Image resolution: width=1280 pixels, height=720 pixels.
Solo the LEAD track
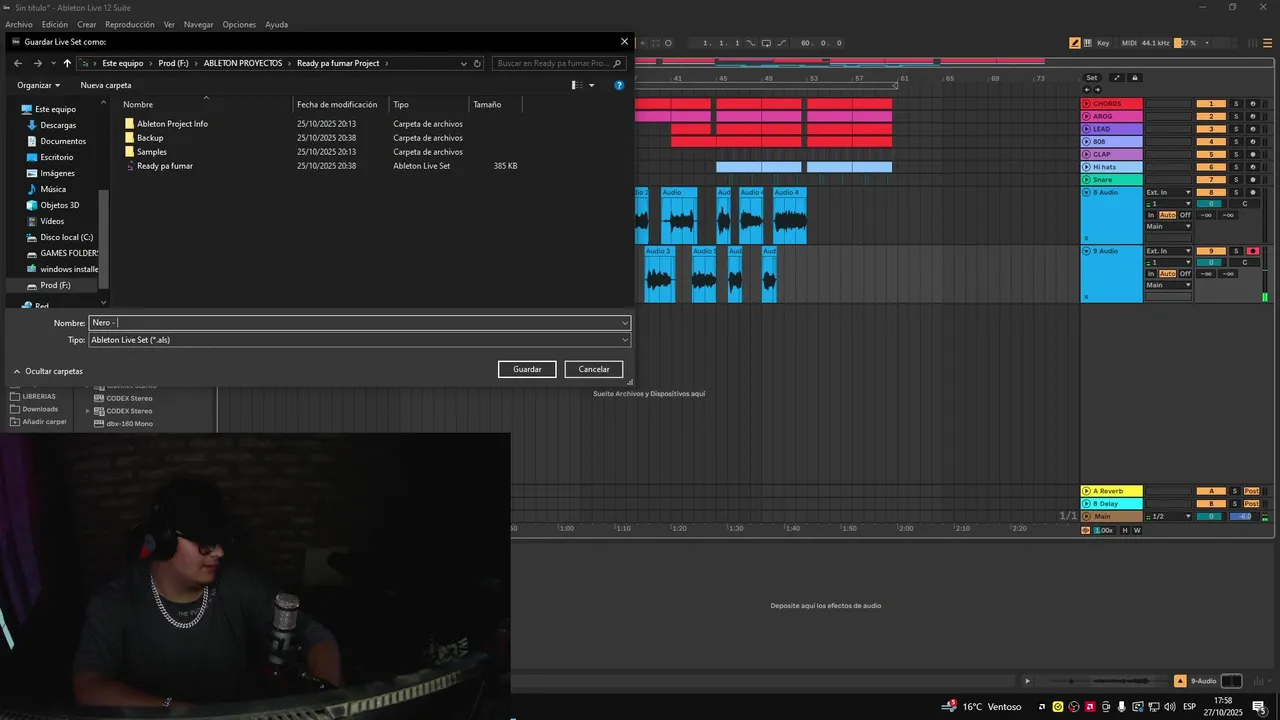click(1235, 129)
